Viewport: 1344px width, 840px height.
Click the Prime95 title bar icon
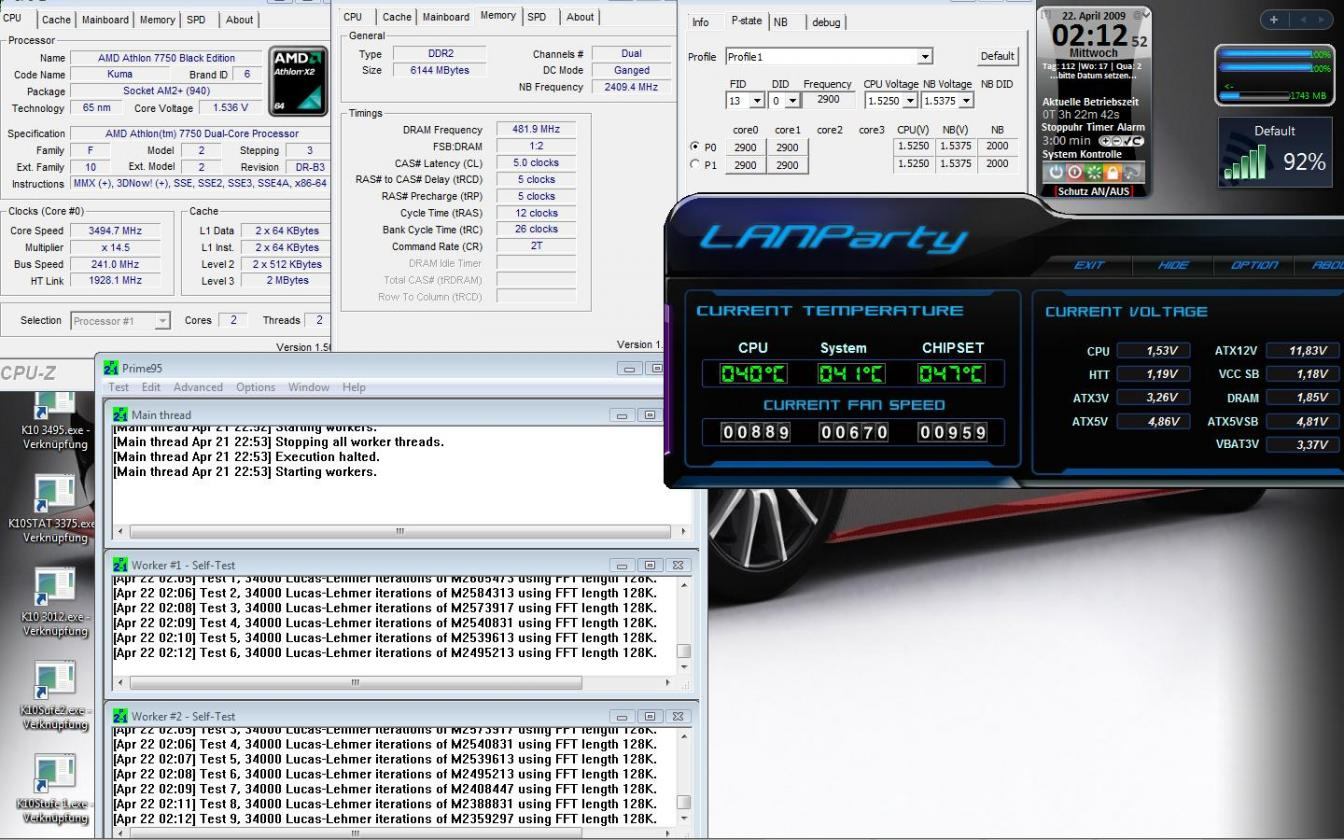111,368
